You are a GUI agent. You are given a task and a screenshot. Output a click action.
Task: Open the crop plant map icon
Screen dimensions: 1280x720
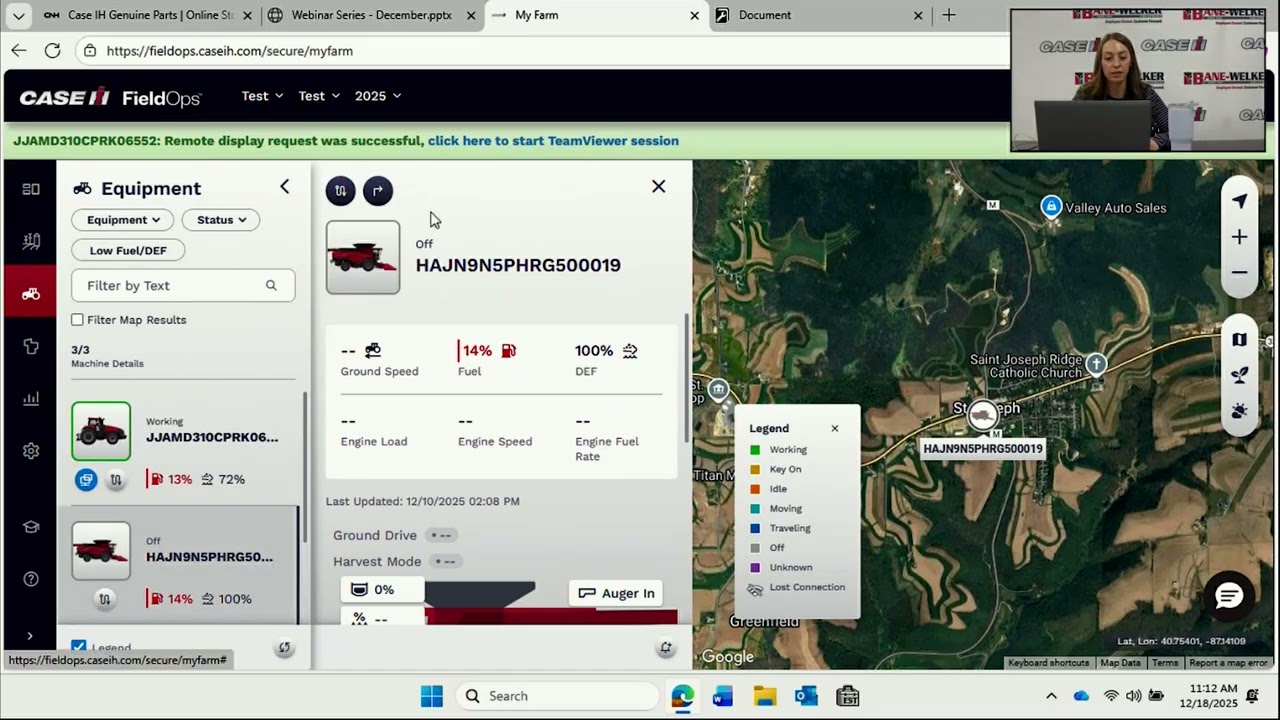point(1239,375)
